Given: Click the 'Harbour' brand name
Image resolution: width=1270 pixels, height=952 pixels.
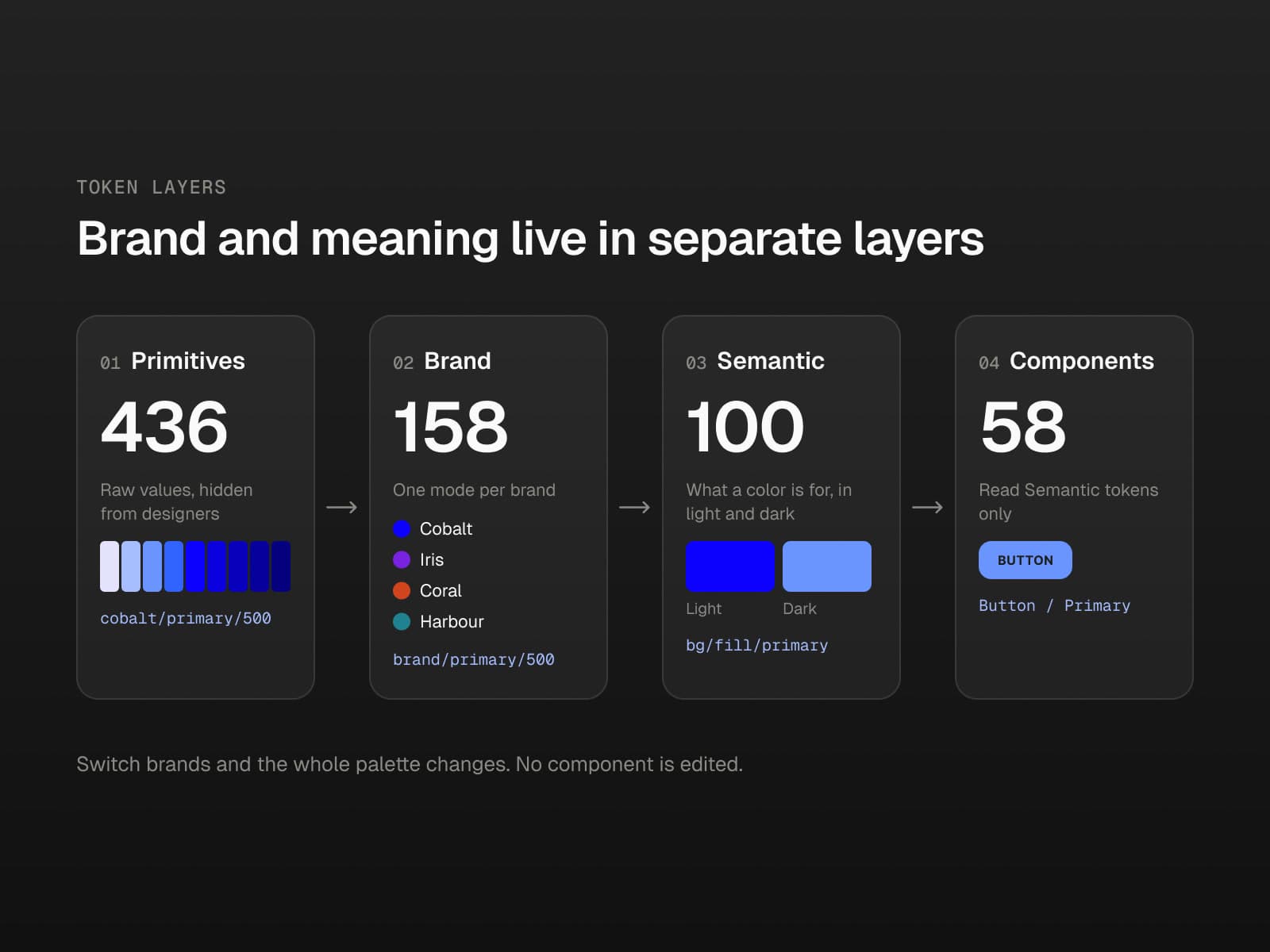Looking at the screenshot, I should [x=452, y=622].
